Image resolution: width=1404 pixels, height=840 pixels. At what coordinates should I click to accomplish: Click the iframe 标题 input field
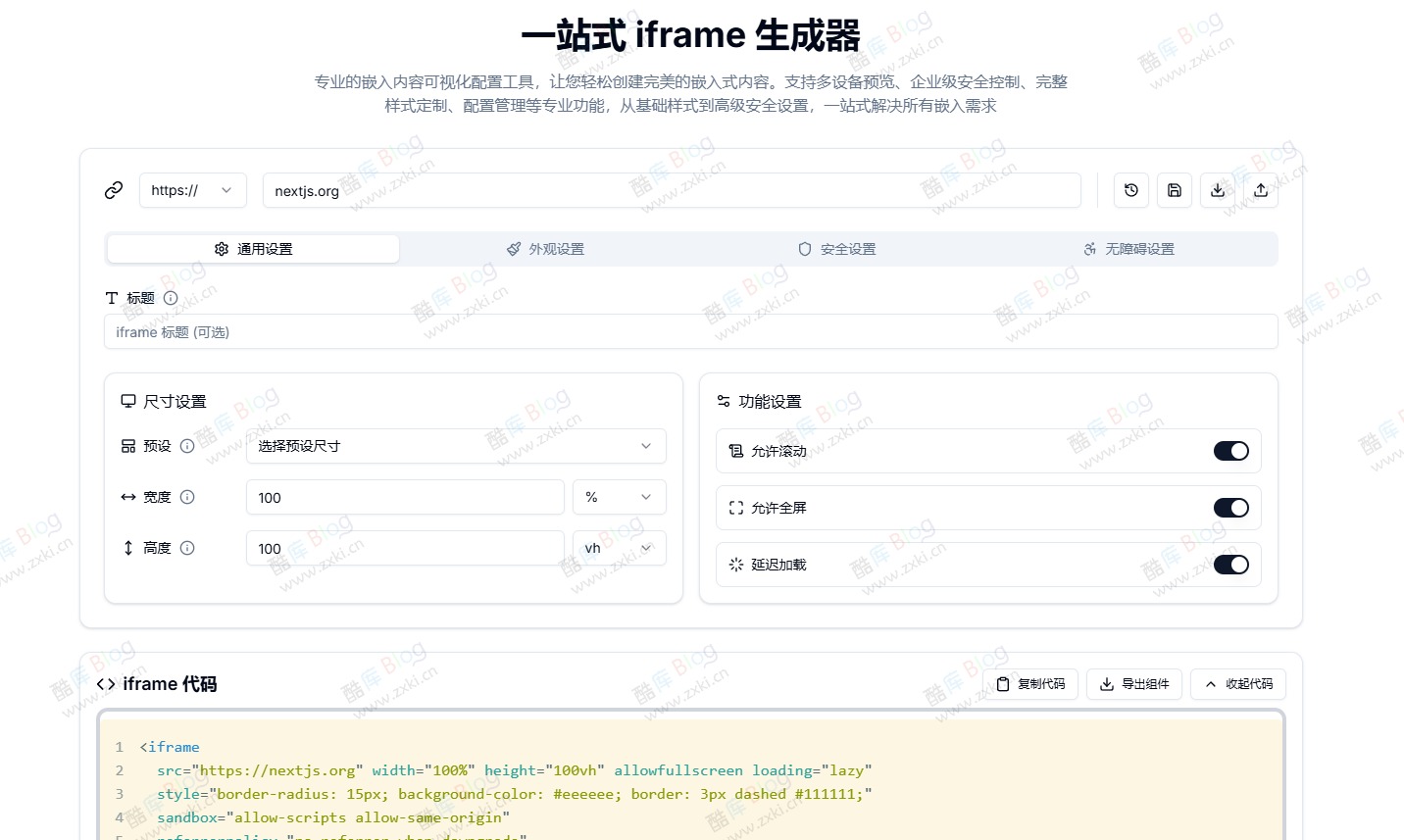tap(690, 331)
